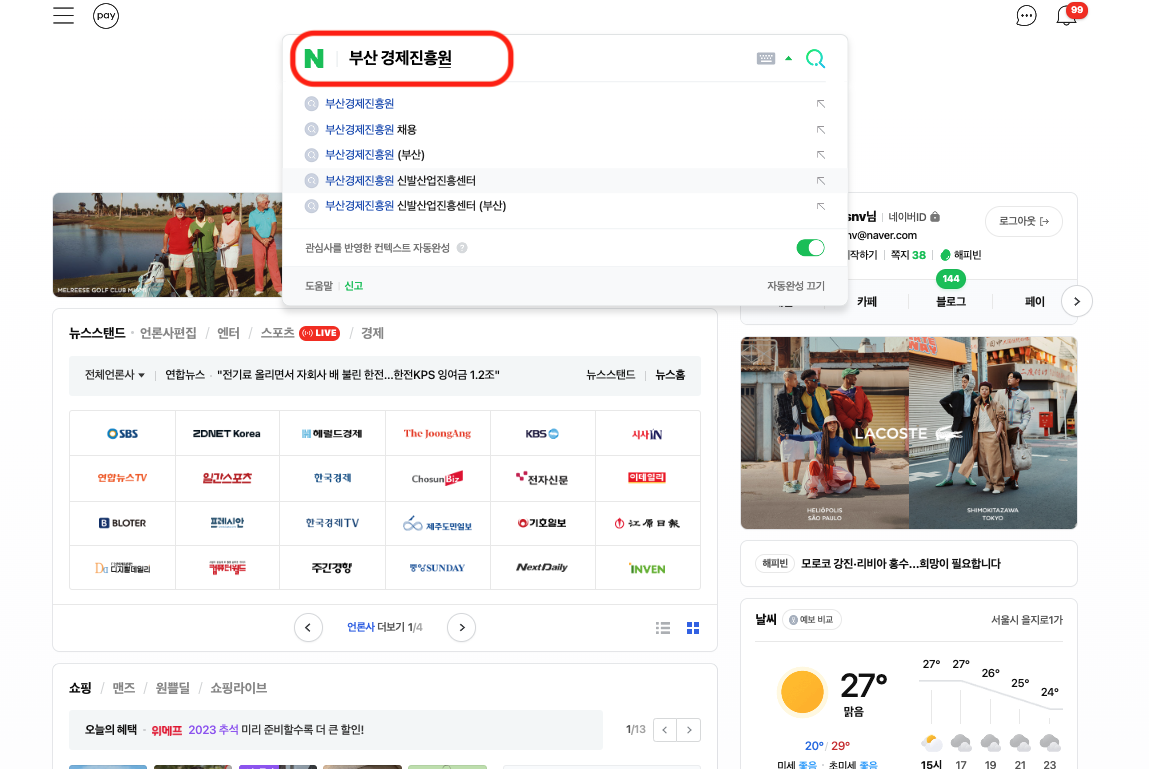Open the hamburger menu at top left
The width and height of the screenshot is (1149, 769).
click(x=63, y=15)
